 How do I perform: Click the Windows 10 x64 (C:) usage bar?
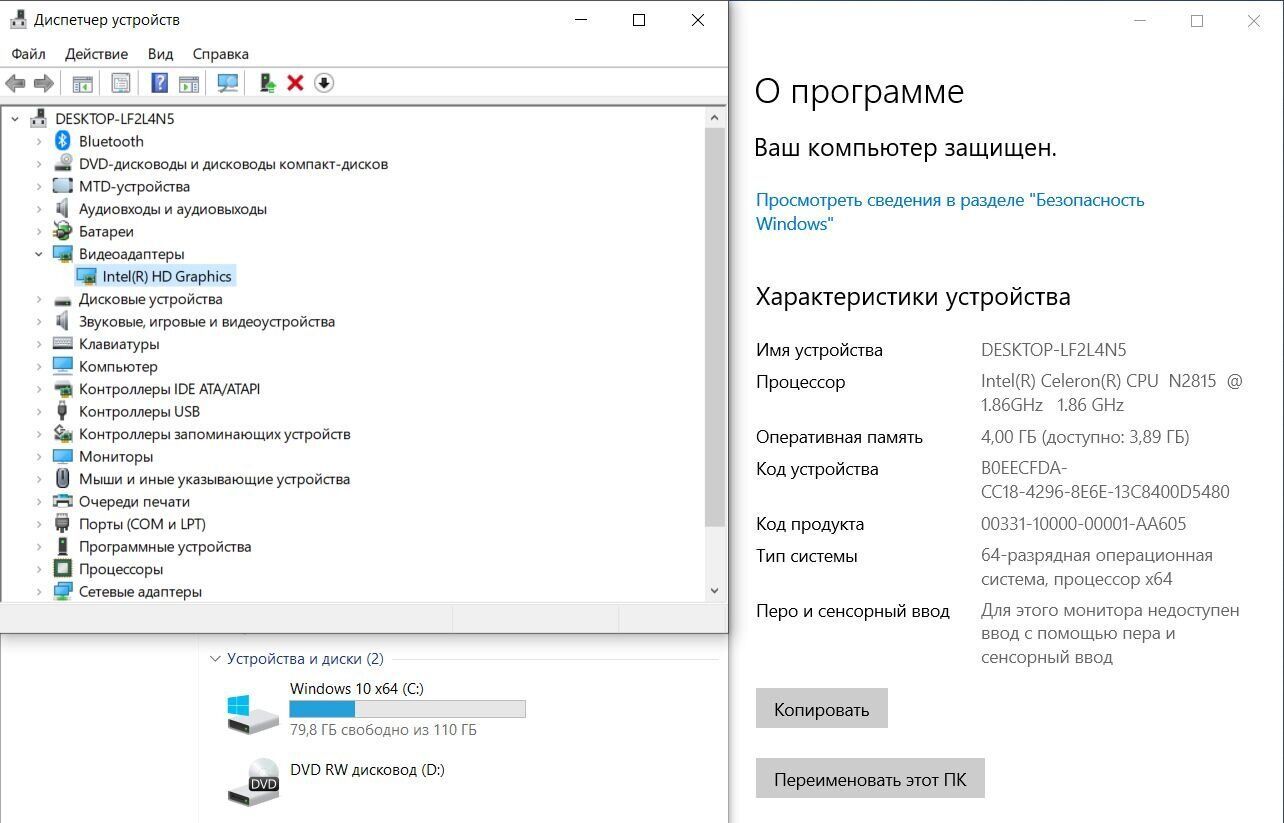pyautogui.click(x=407, y=709)
